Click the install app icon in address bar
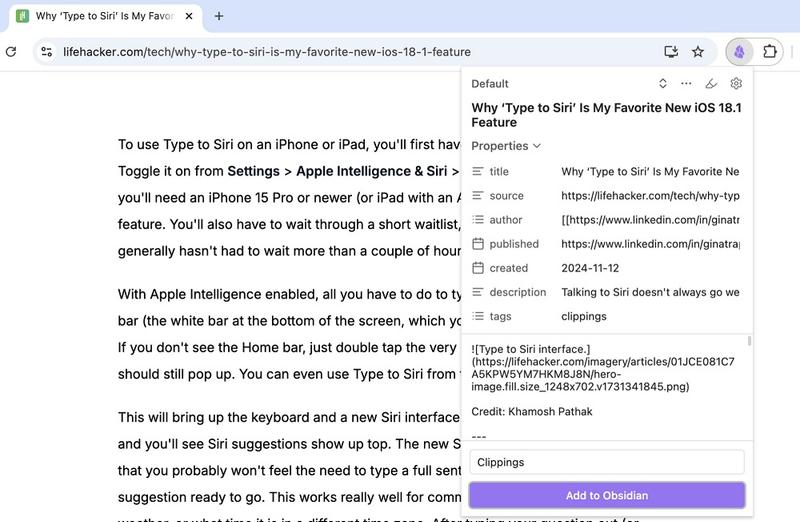 (x=671, y=52)
